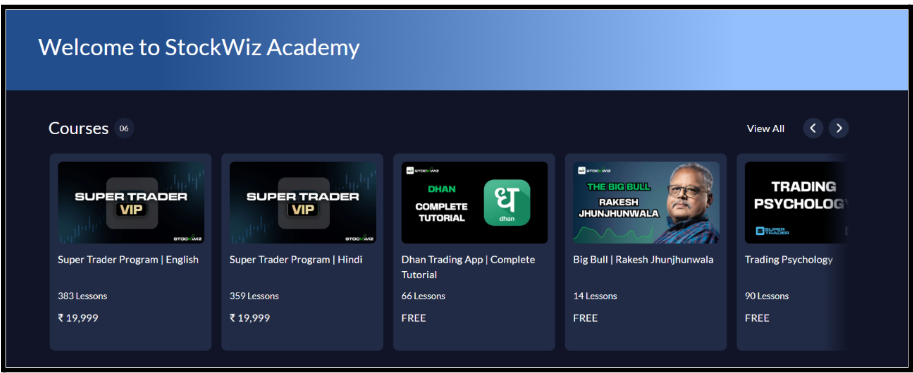Click the green Dhan app logo icon

tap(507, 203)
